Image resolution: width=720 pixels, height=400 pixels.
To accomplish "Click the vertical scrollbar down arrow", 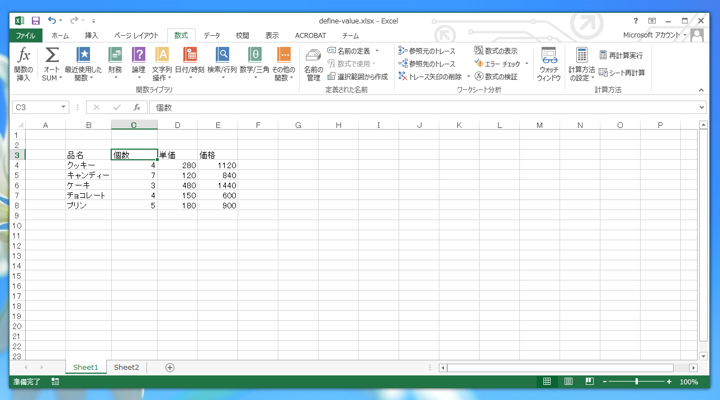I will point(703,356).
